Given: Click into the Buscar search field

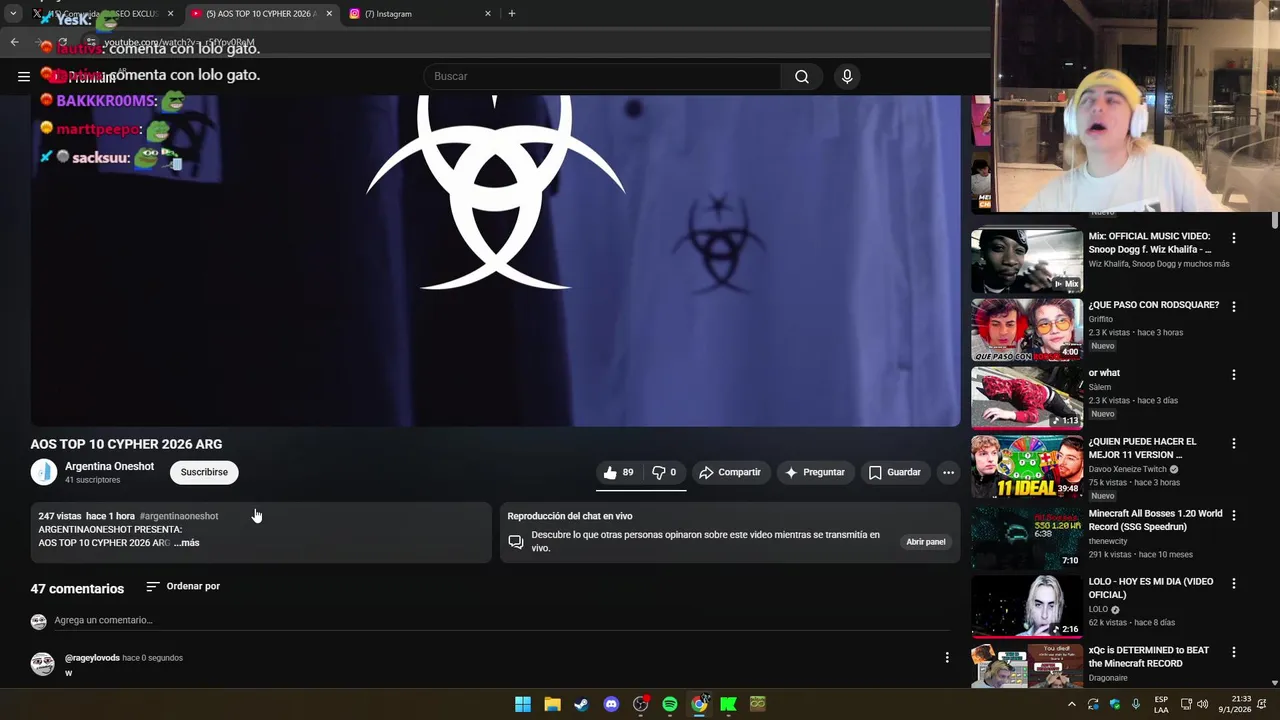Looking at the screenshot, I should [x=603, y=76].
